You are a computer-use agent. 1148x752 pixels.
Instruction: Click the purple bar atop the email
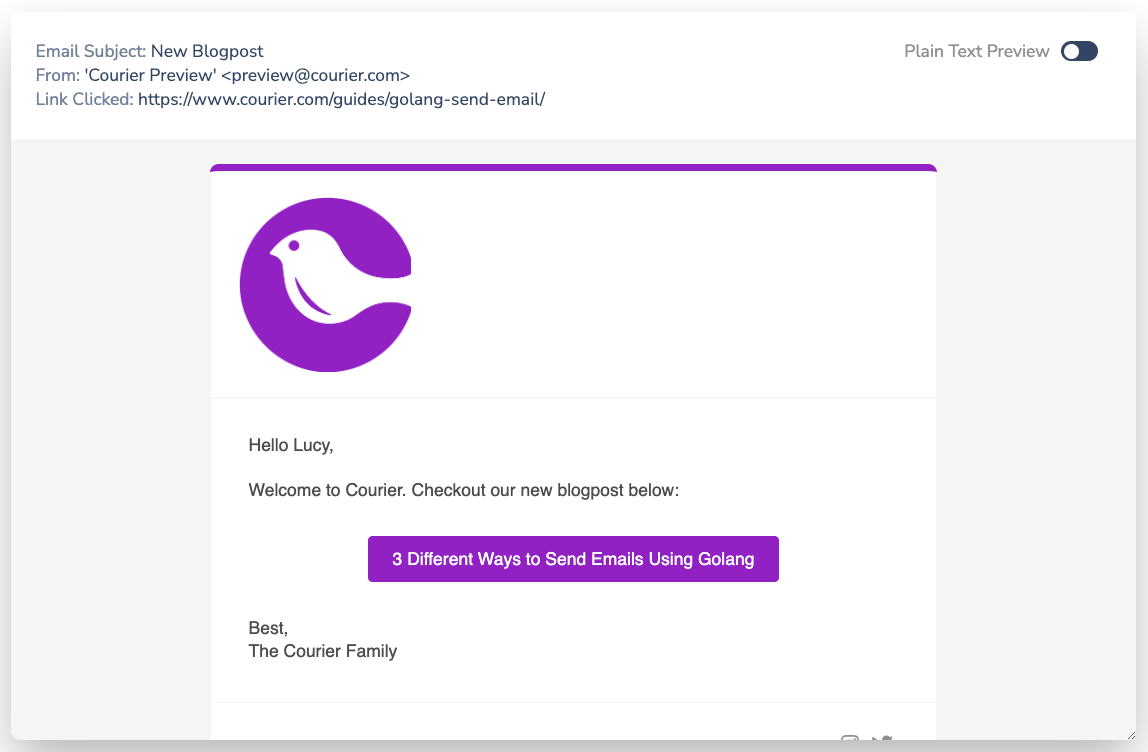coord(573,168)
